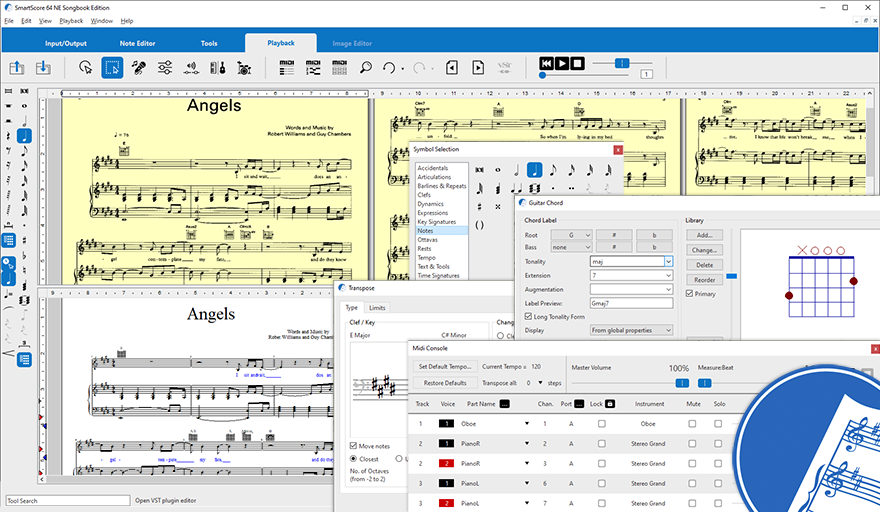Open Transpose all steps dropdown arrow
The image size is (880, 512).
click(540, 383)
